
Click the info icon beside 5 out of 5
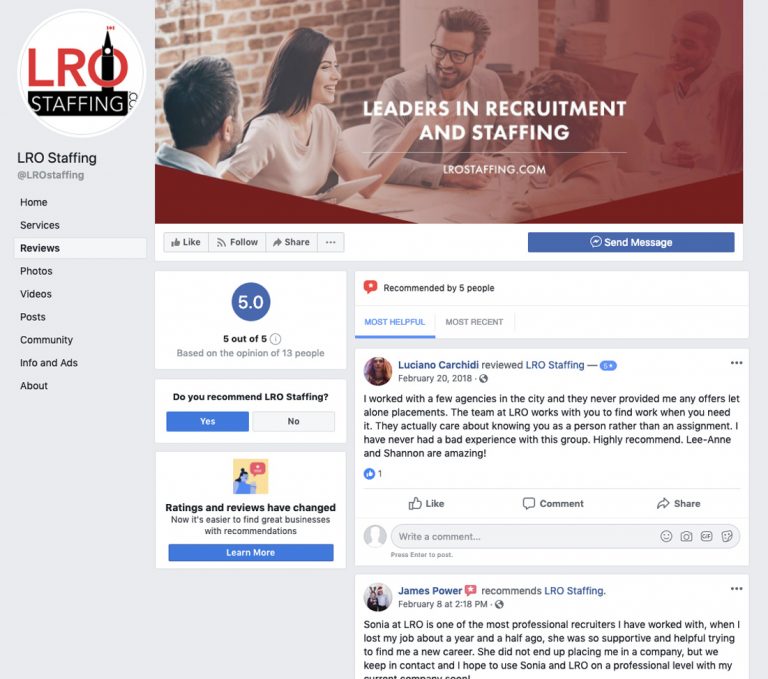pos(276,339)
